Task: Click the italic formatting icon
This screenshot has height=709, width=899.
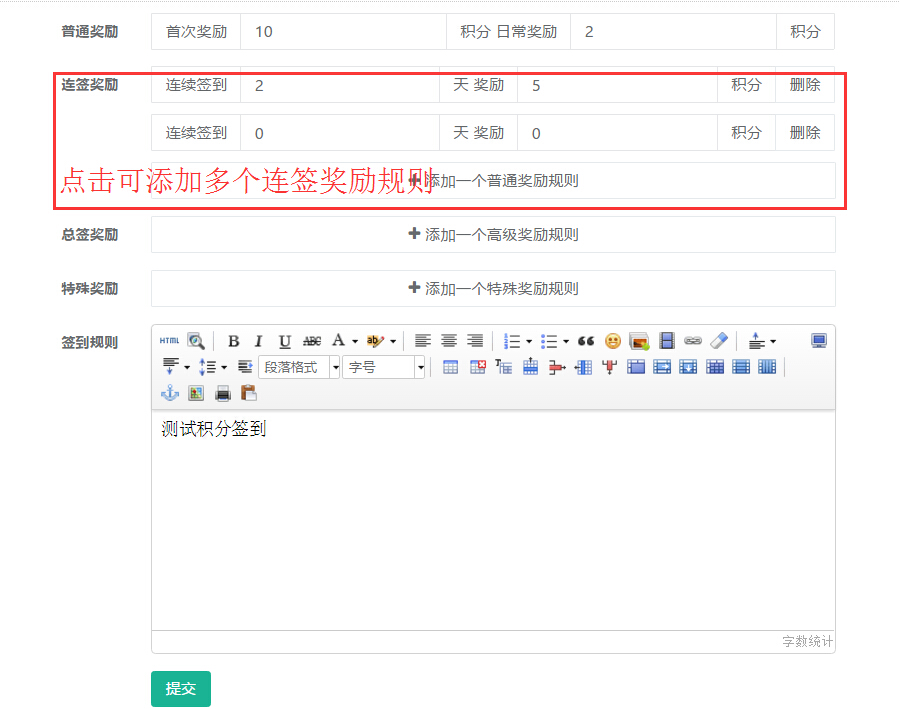Action: (258, 341)
